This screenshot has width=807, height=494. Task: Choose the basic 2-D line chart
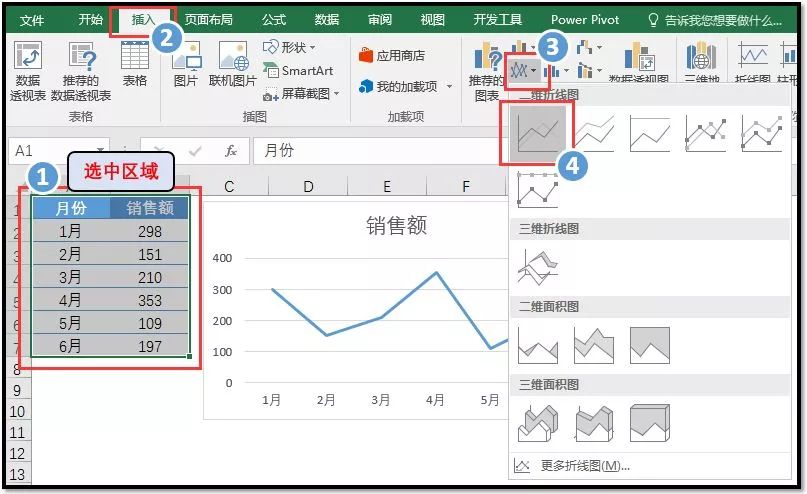[538, 132]
